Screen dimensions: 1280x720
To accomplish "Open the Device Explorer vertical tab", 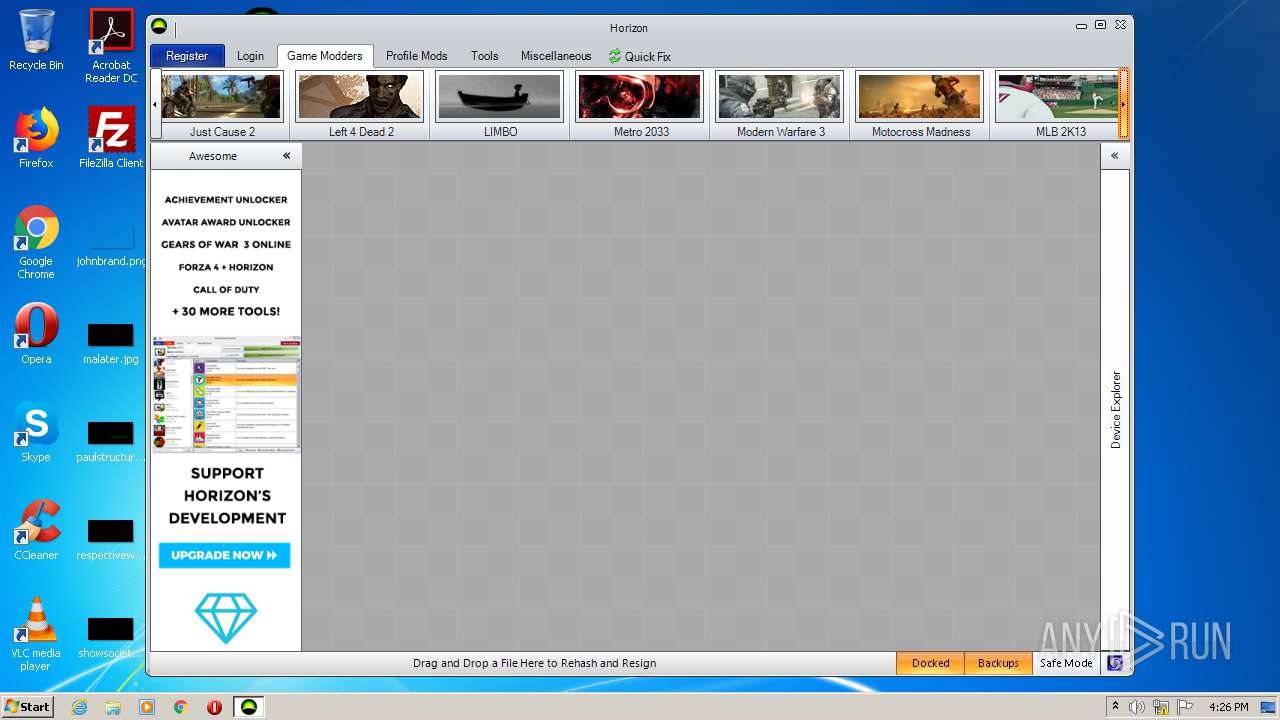I will tap(1116, 409).
